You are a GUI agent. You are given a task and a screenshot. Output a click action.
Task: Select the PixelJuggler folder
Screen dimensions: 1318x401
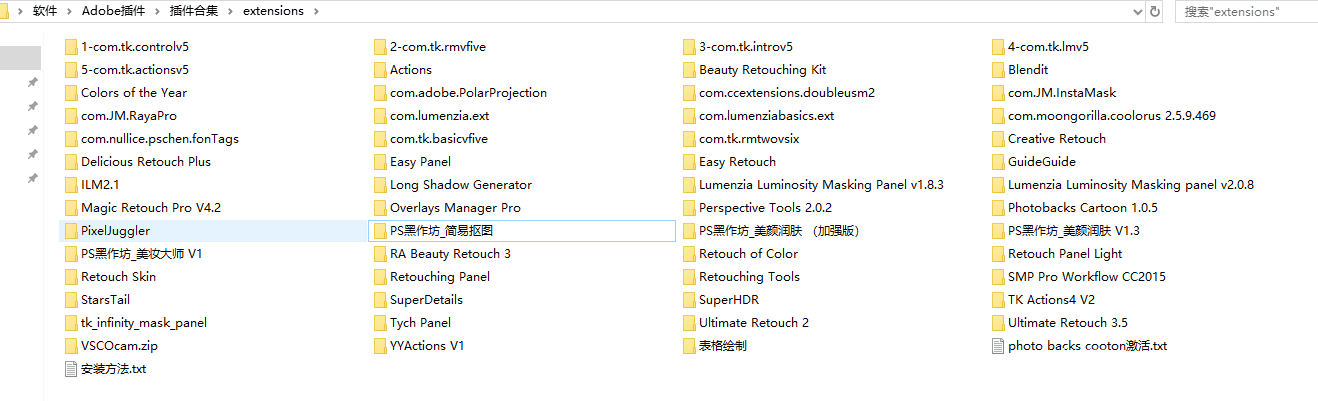coord(213,231)
